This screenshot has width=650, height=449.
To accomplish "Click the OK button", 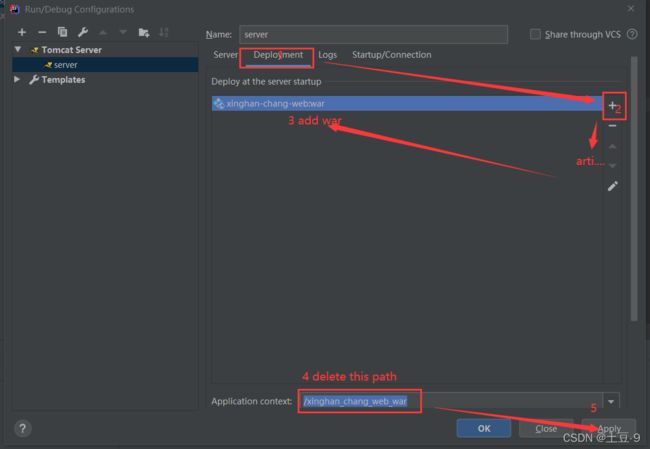I will click(x=483, y=428).
